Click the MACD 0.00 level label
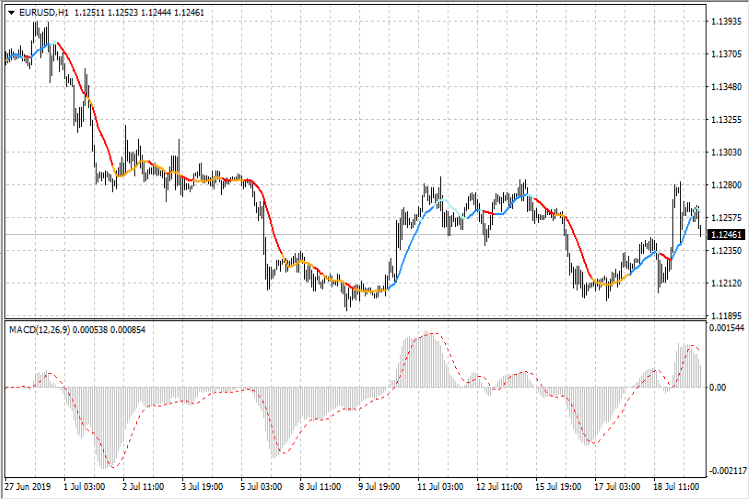750x500 pixels. 717,388
